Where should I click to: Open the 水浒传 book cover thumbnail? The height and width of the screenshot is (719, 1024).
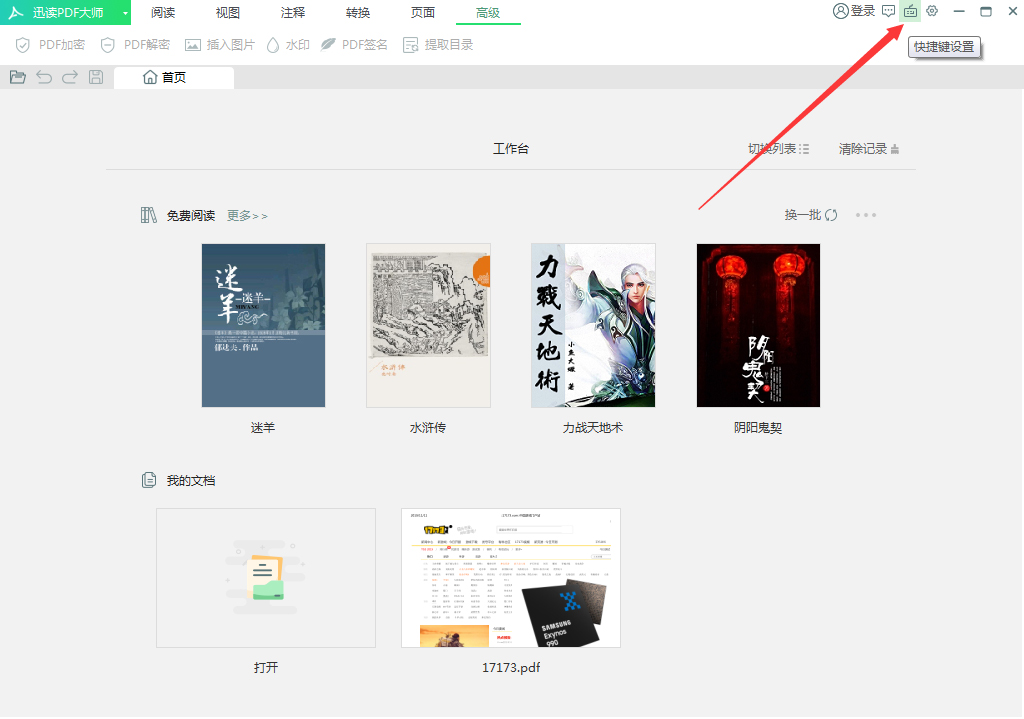tap(428, 324)
